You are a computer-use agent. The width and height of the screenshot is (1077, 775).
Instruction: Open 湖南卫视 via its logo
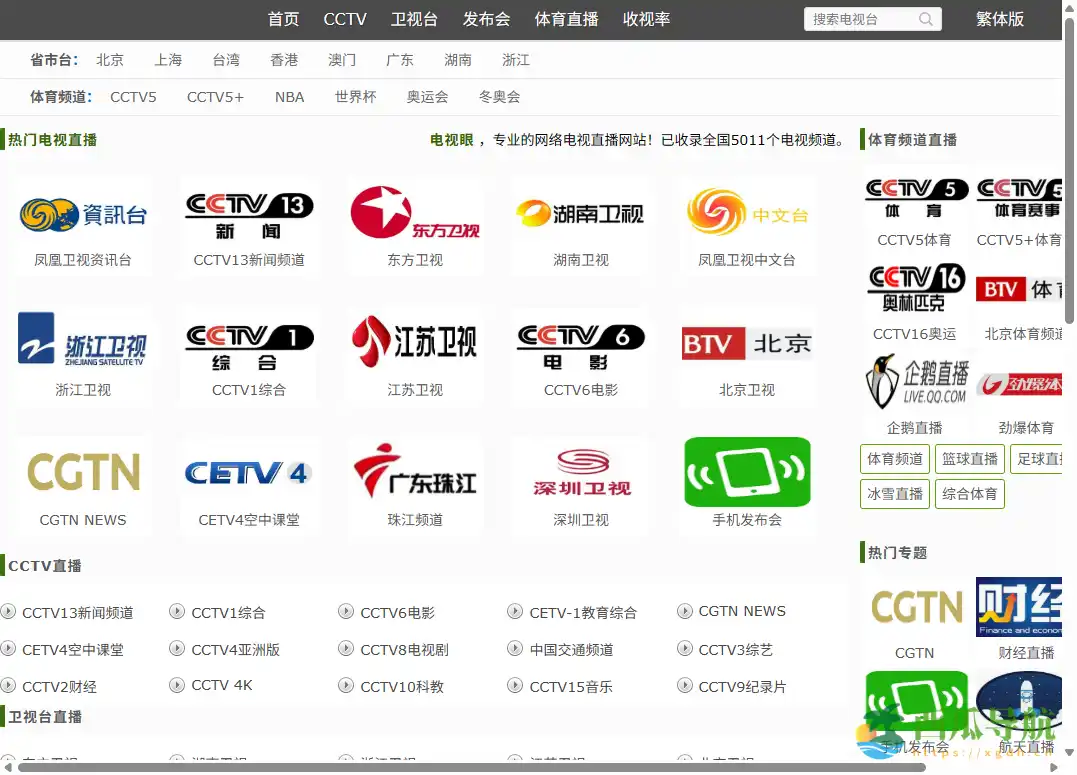[581, 212]
